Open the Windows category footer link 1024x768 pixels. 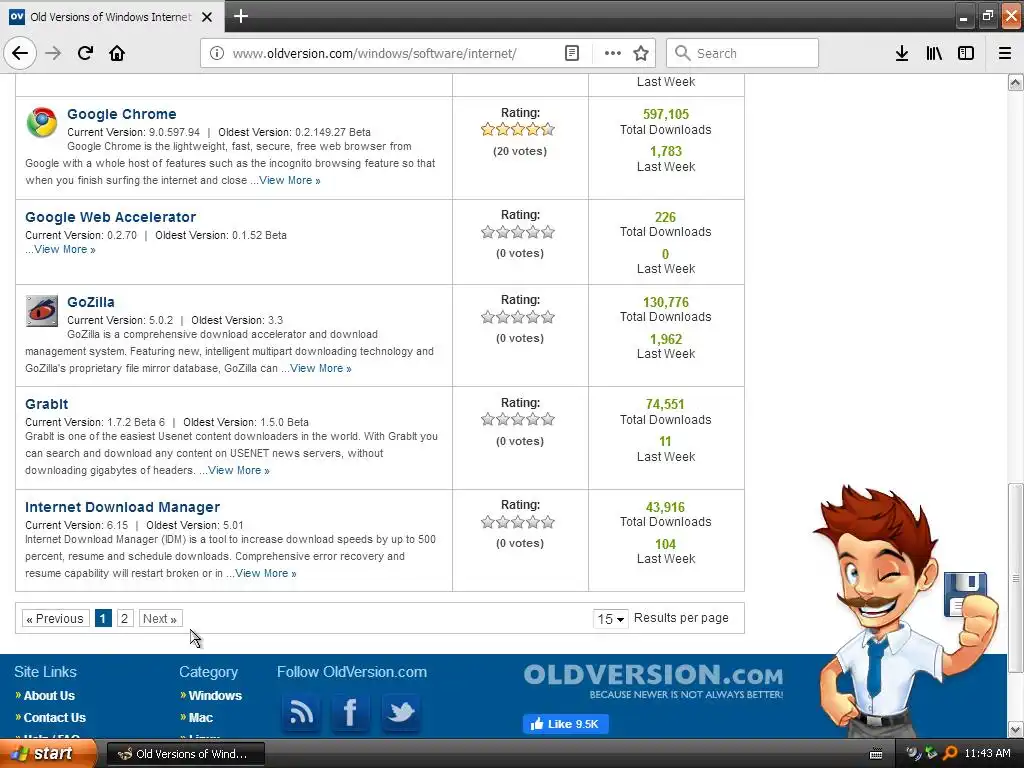coord(215,696)
